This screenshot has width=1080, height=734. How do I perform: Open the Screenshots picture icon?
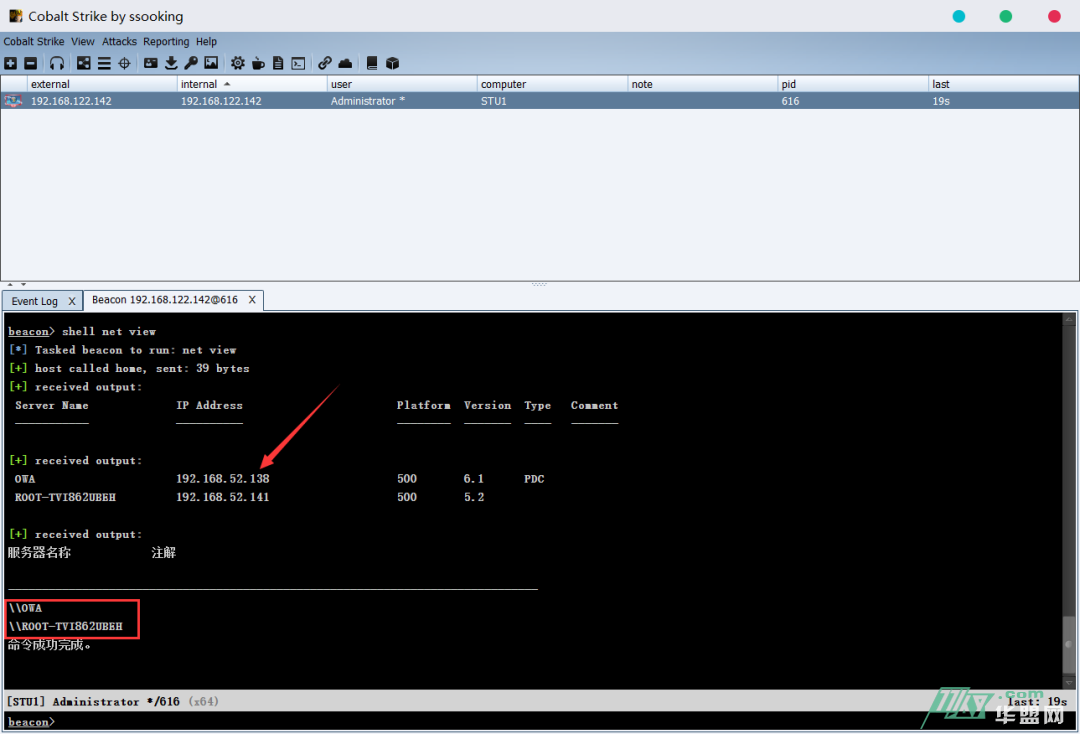point(211,63)
